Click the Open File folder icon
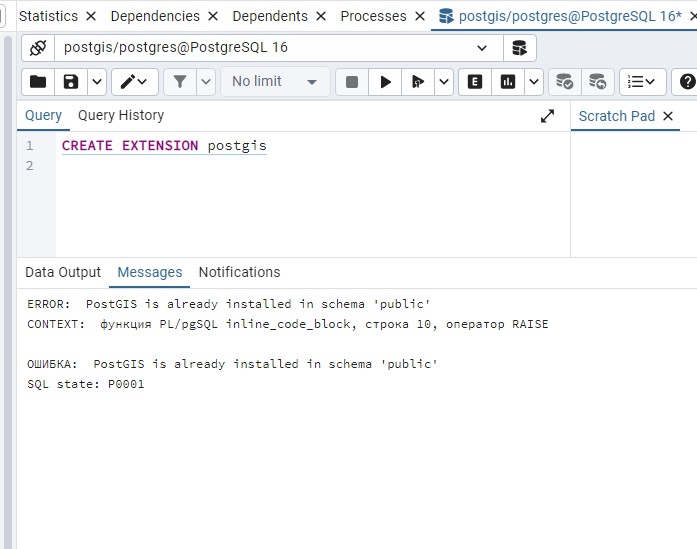697x549 pixels. (x=38, y=82)
